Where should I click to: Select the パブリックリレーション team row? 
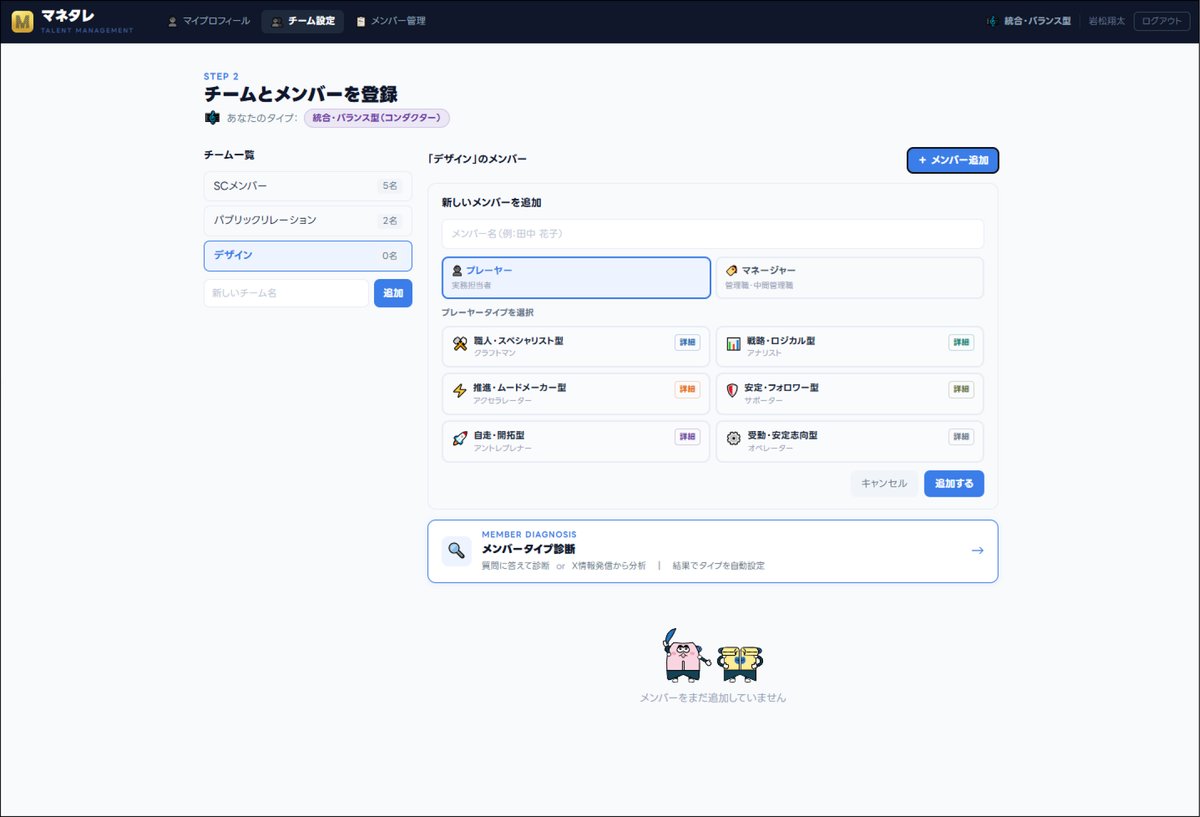point(308,221)
